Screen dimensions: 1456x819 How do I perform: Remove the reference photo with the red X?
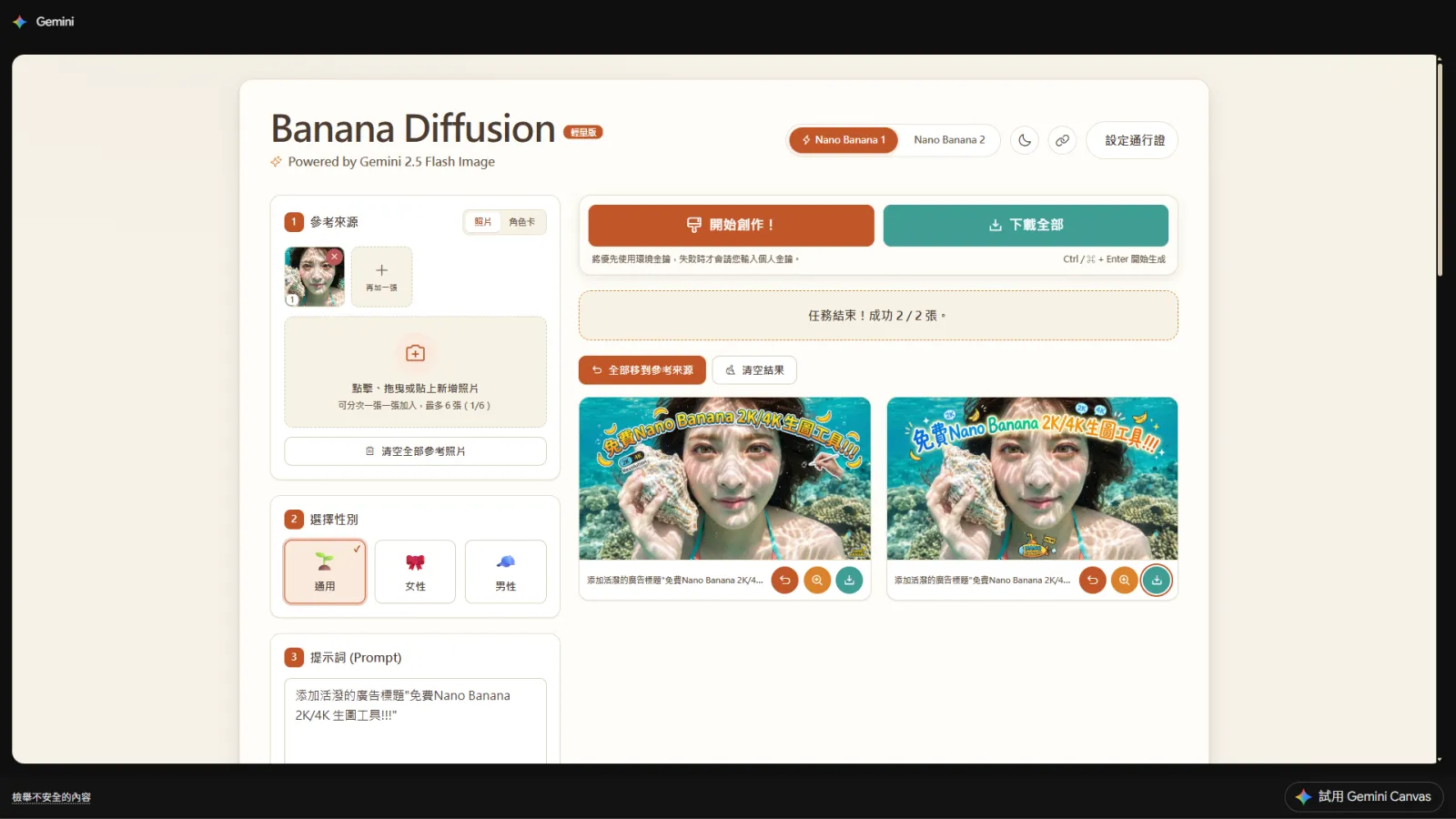pos(334,257)
